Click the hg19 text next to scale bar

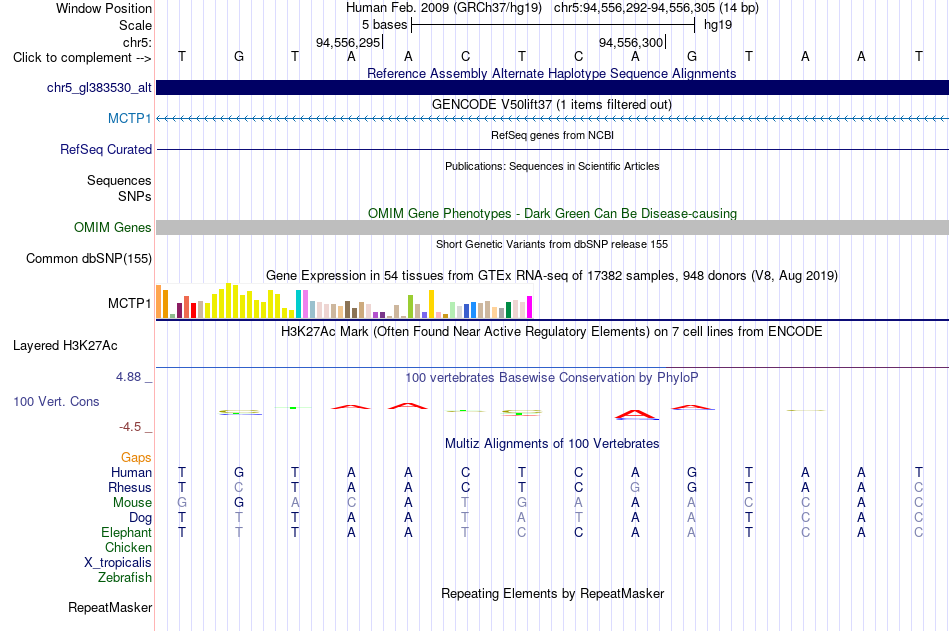pyautogui.click(x=718, y=25)
